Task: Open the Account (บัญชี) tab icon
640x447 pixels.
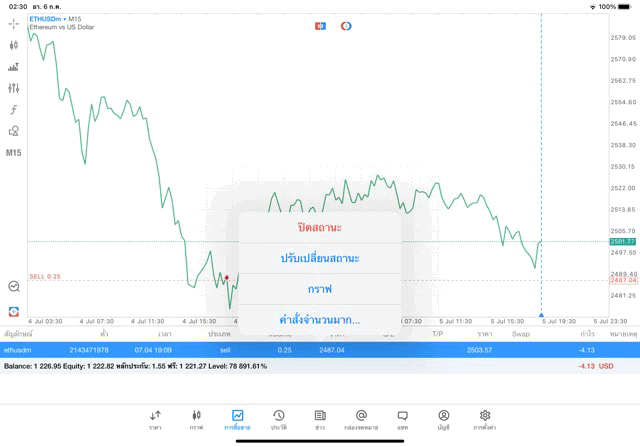Action: (443, 419)
